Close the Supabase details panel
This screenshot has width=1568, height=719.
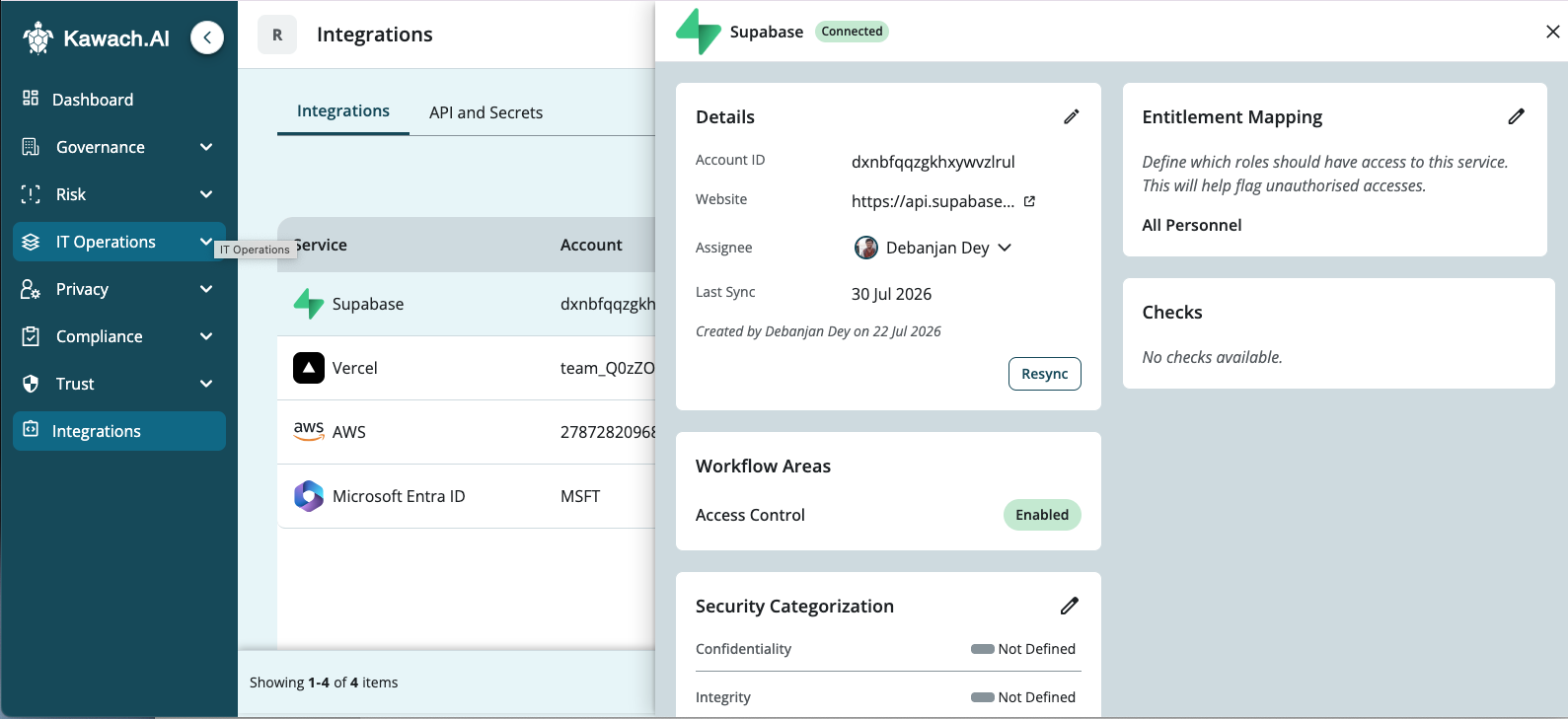tap(1552, 32)
